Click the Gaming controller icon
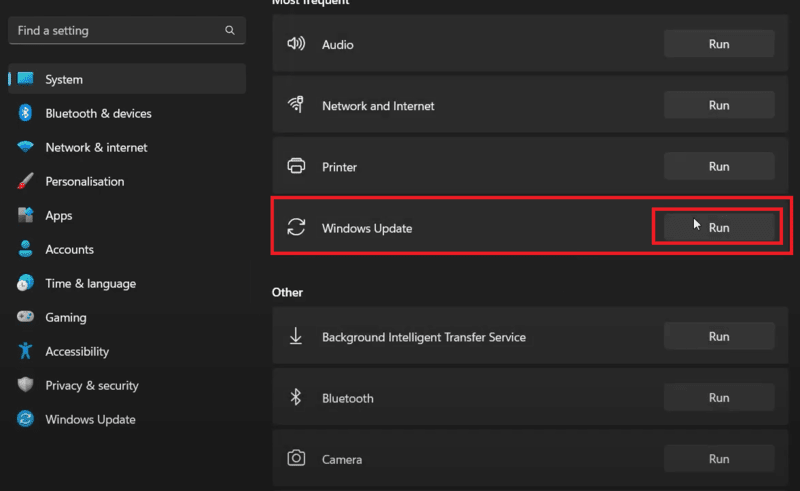The height and width of the screenshot is (491, 800). tap(25, 316)
